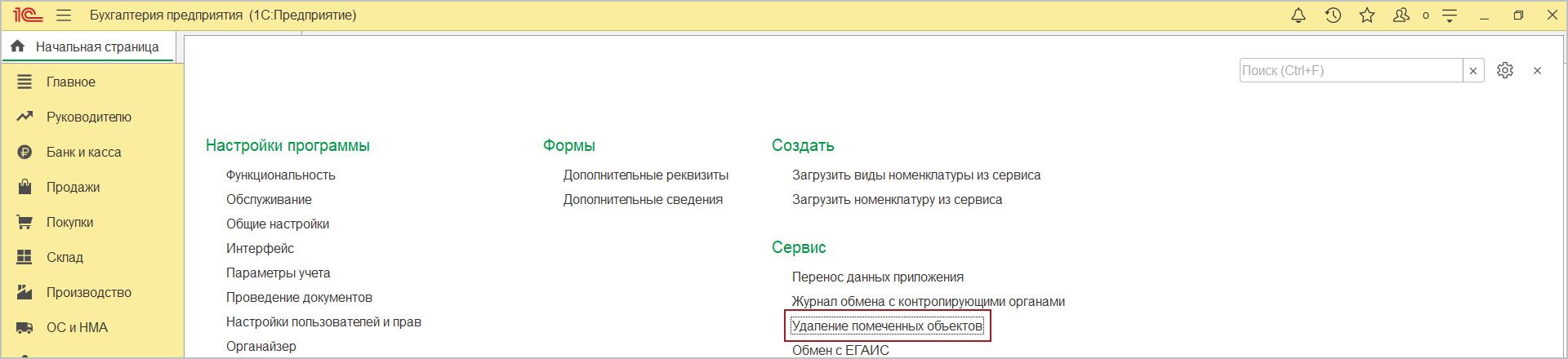Clear the search field with X button

1473,71
